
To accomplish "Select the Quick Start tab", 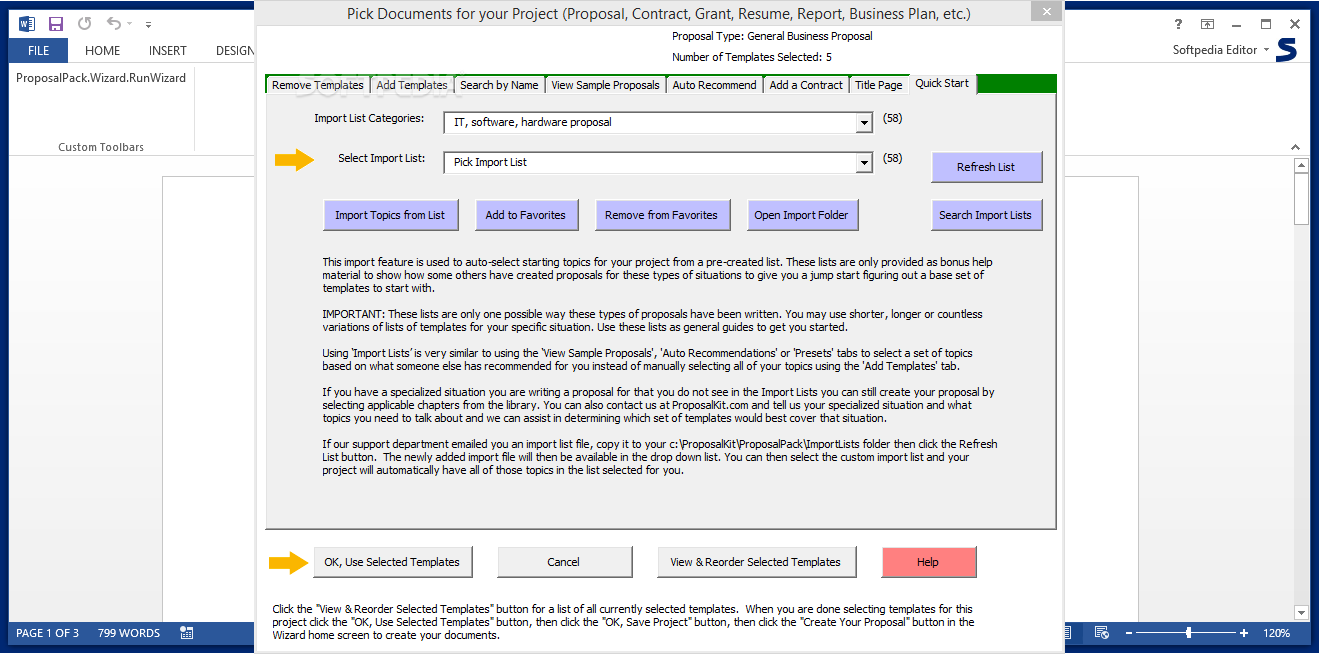I will tap(942, 83).
